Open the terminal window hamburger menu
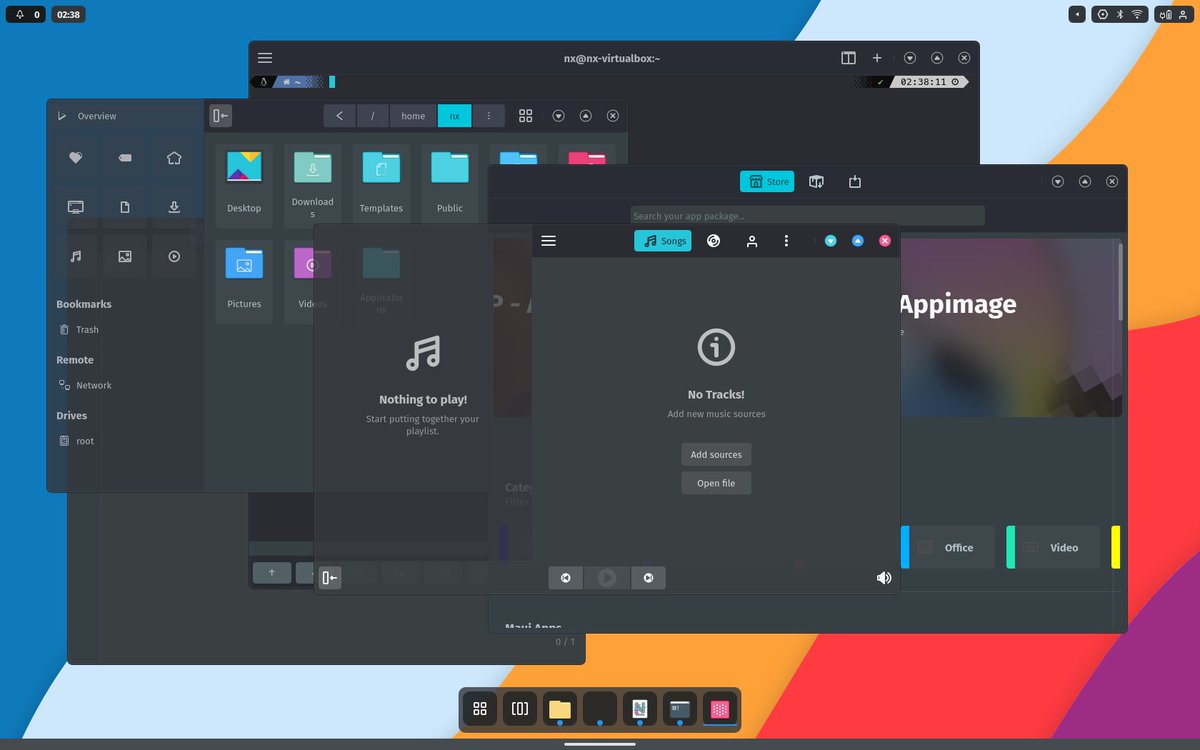Image resolution: width=1200 pixels, height=750 pixels. 265,58
